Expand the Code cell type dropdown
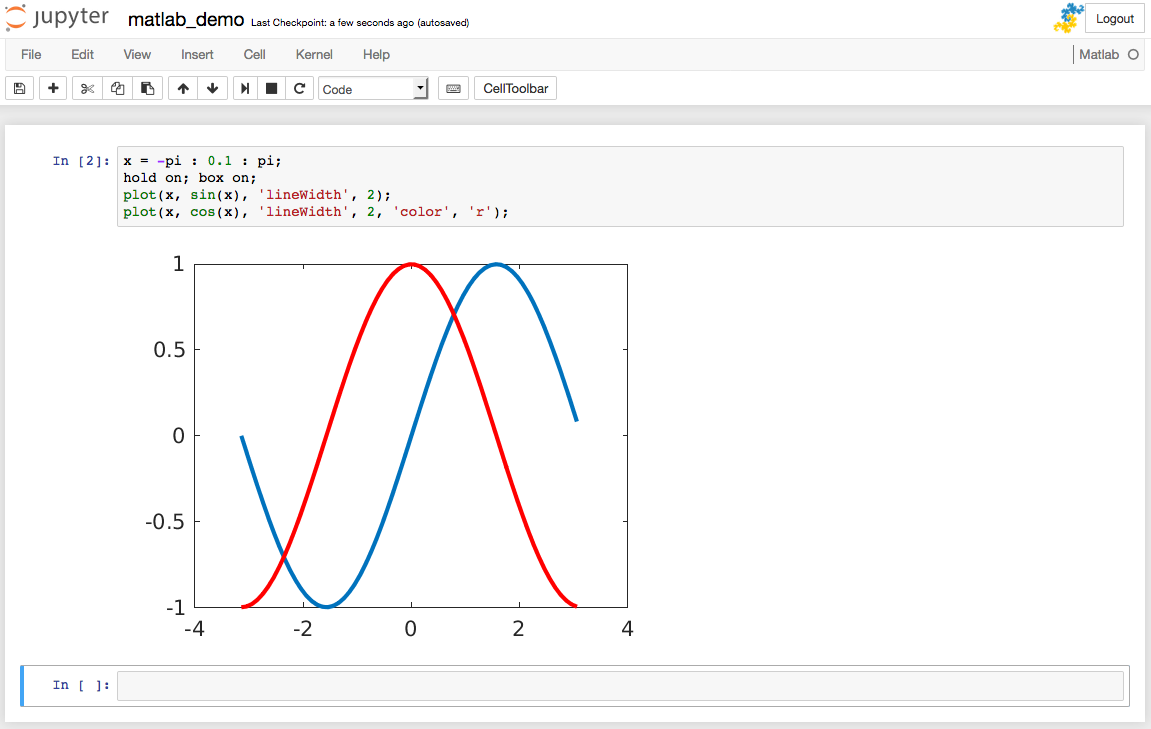Image resolution: width=1151 pixels, height=729 pixels. [373, 89]
